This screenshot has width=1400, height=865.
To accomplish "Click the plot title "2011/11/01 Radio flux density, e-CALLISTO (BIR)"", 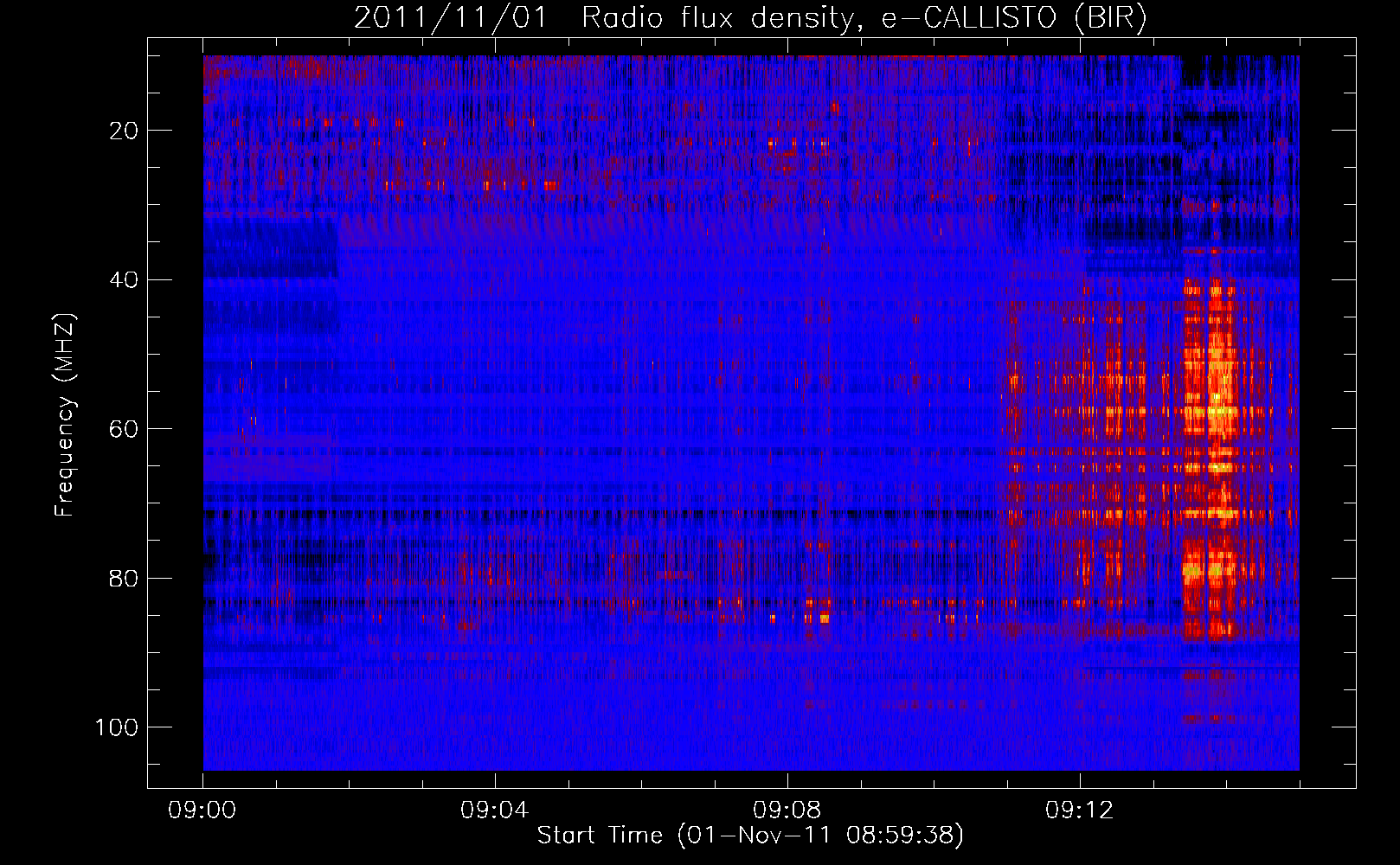I will (750, 18).
